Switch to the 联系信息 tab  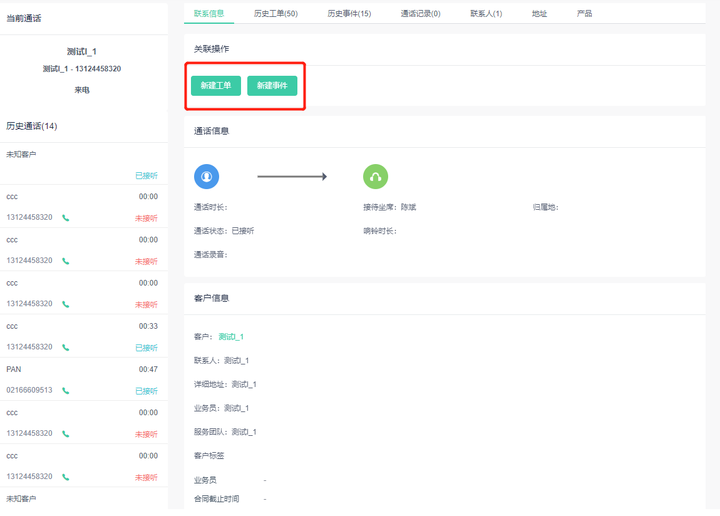(x=209, y=13)
